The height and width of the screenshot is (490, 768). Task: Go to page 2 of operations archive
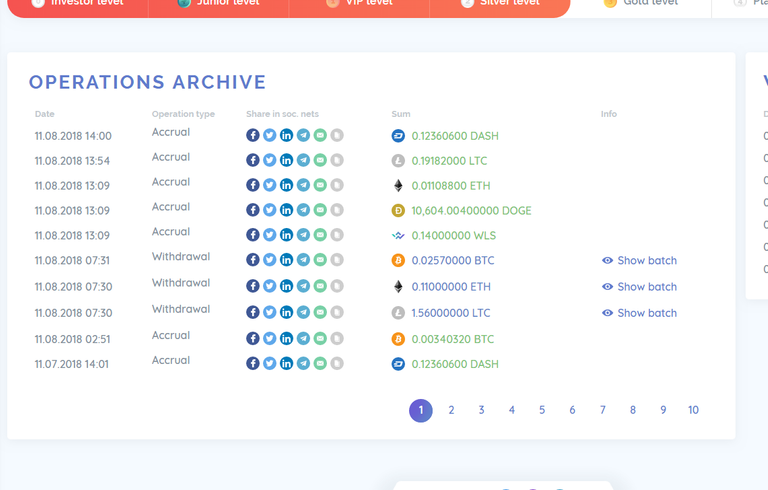(451, 410)
